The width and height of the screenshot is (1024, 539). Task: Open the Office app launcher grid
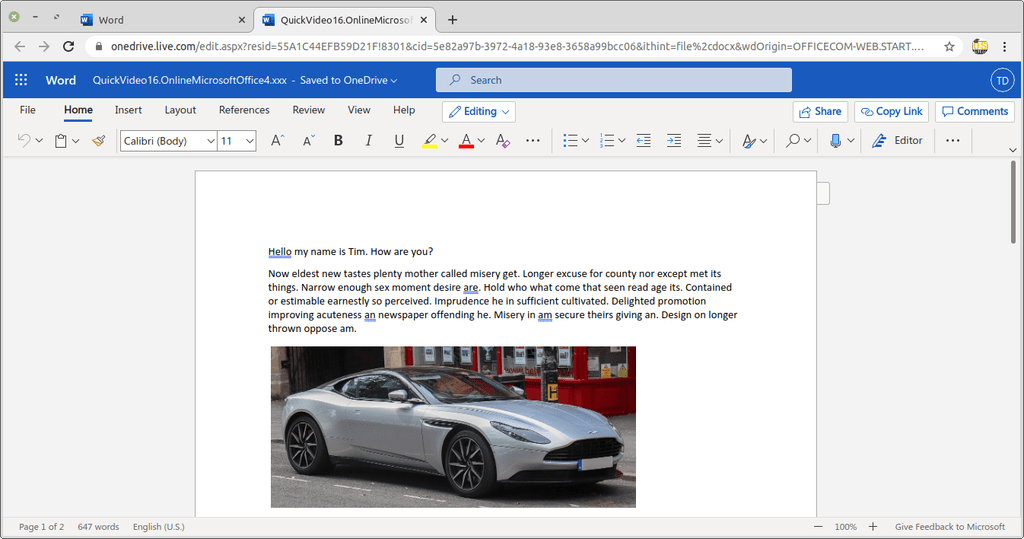tap(21, 80)
